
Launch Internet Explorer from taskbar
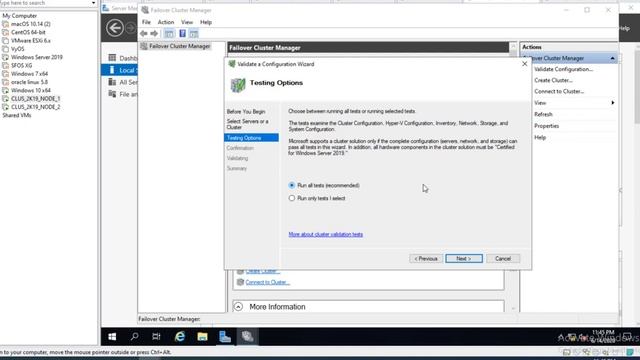pos(180,337)
